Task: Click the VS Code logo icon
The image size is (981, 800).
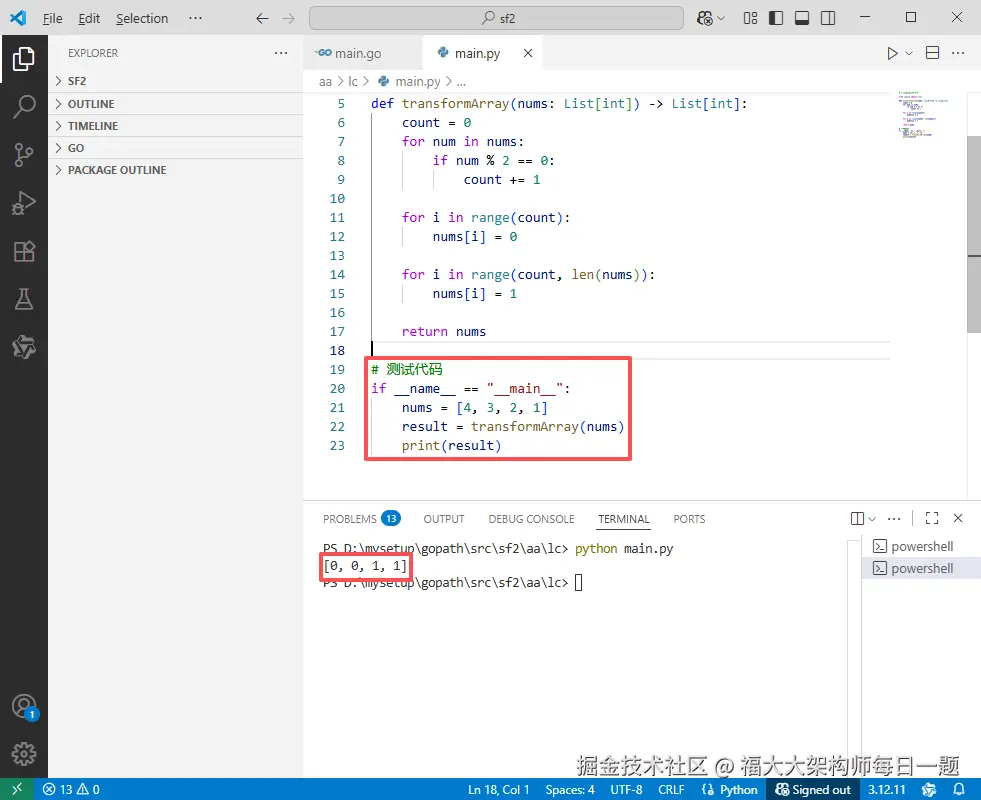Action: [x=18, y=18]
